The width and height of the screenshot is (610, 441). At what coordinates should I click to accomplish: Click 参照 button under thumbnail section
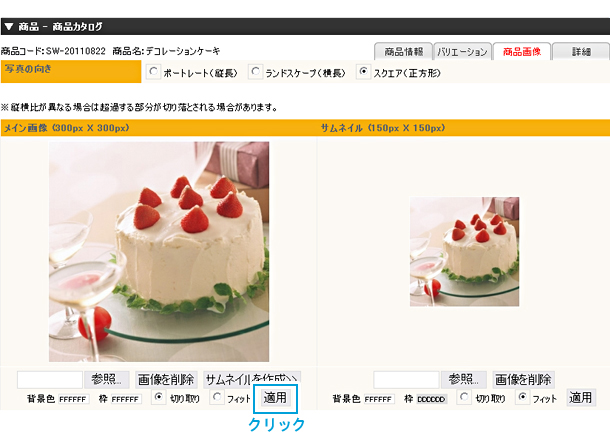463,379
